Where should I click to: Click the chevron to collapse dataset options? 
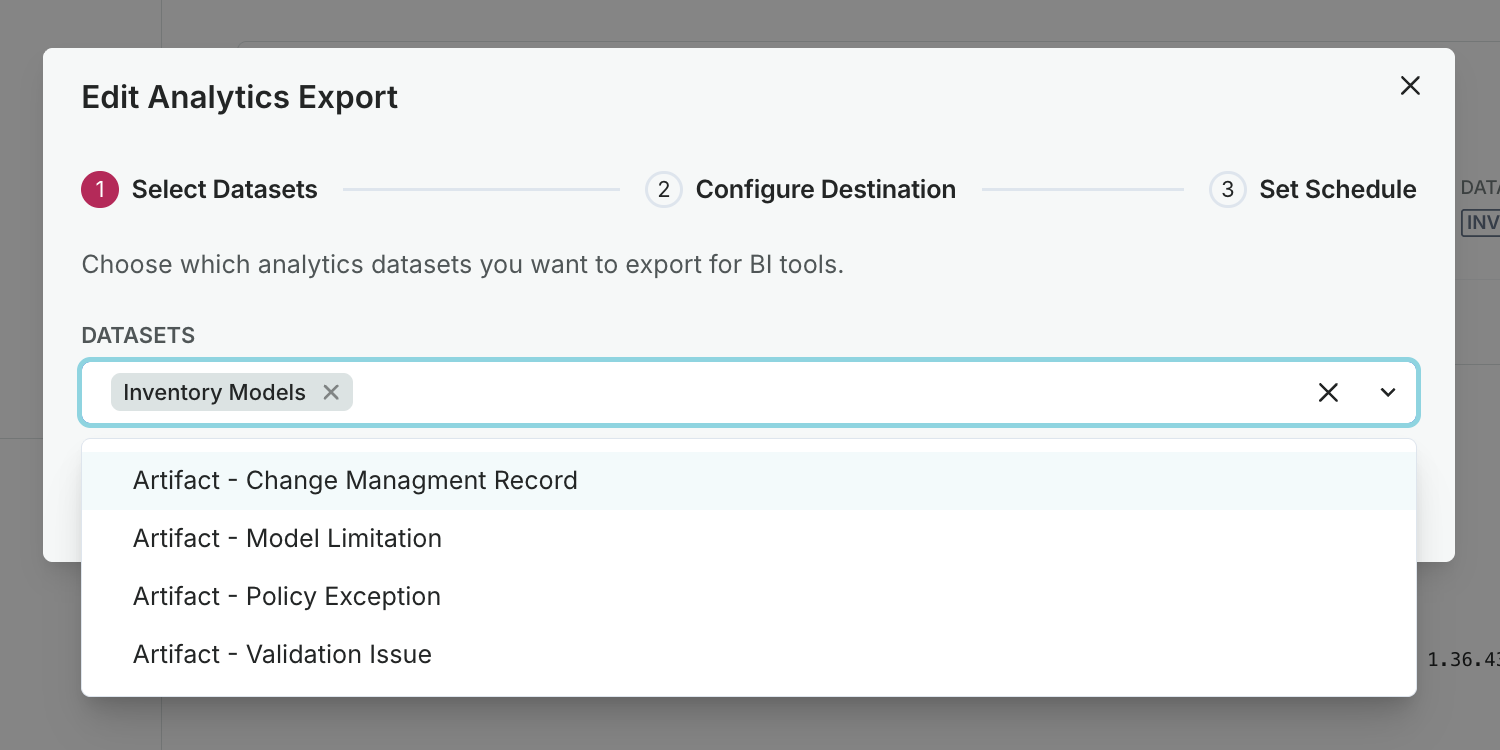(x=1388, y=392)
